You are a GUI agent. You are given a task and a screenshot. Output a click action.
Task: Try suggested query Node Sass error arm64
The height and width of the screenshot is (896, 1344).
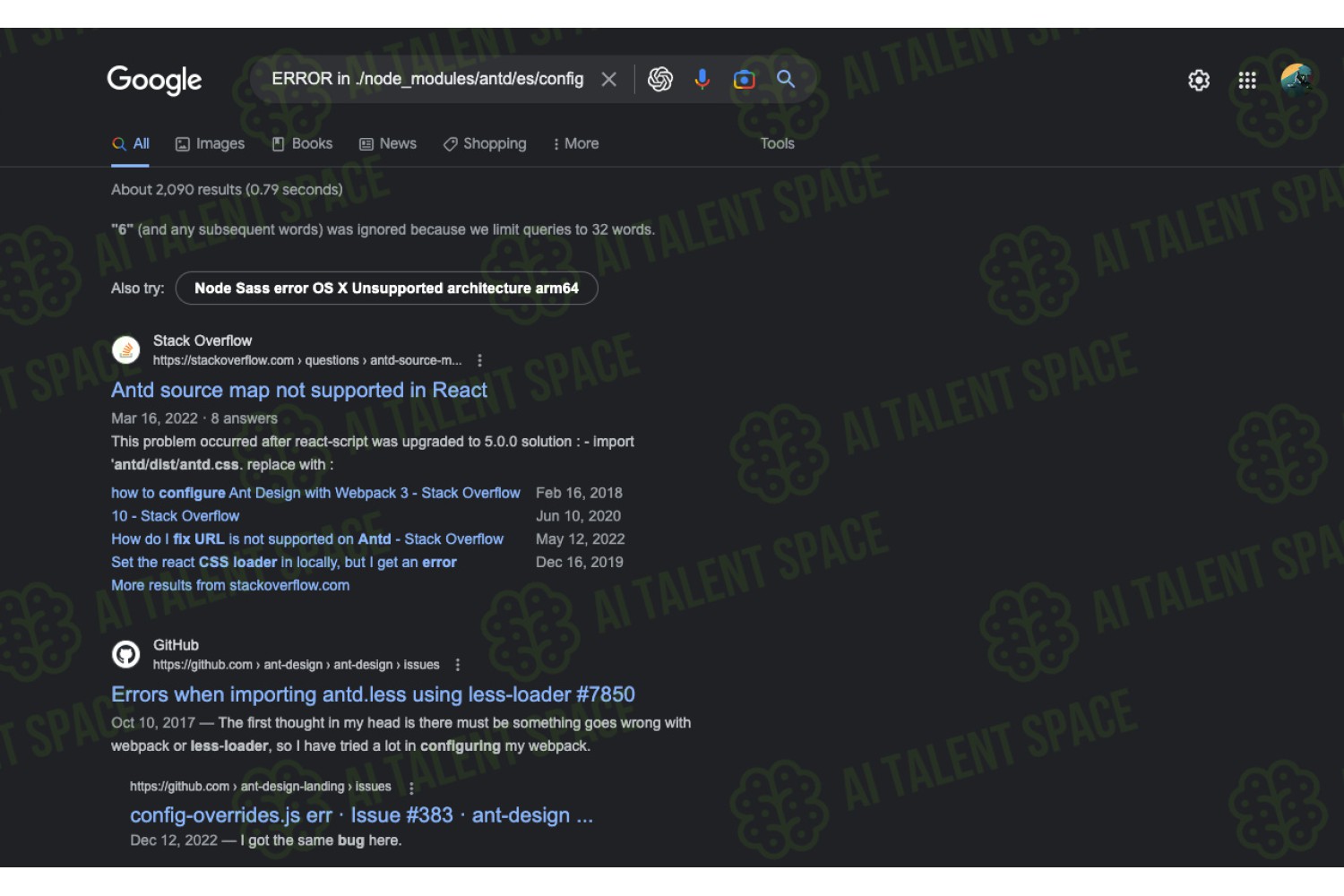click(x=386, y=289)
